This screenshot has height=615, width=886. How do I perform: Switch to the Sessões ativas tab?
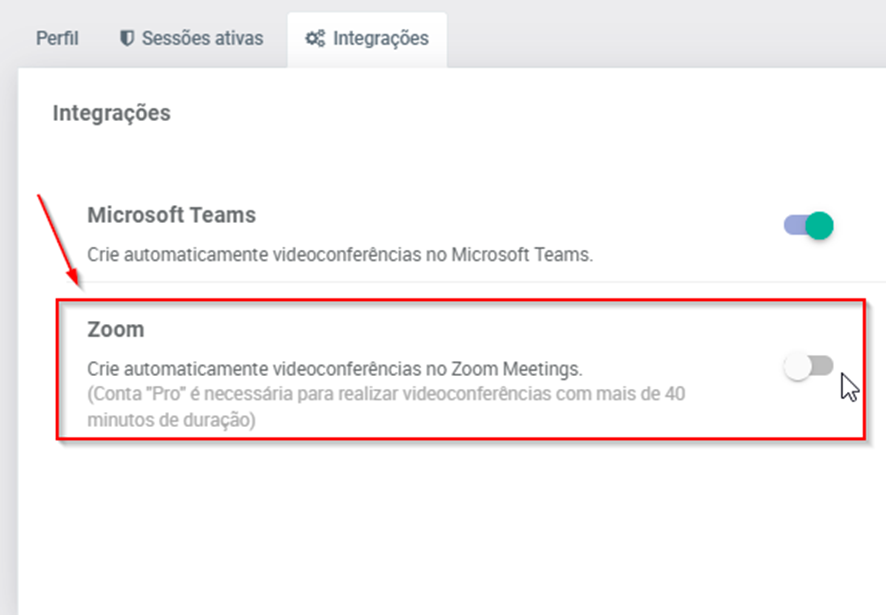click(202, 39)
